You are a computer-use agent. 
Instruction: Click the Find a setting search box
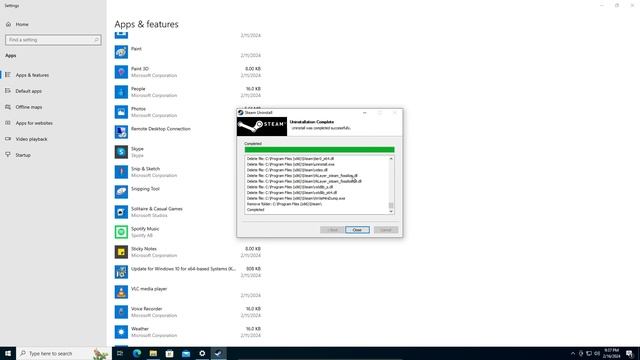[x=53, y=40]
